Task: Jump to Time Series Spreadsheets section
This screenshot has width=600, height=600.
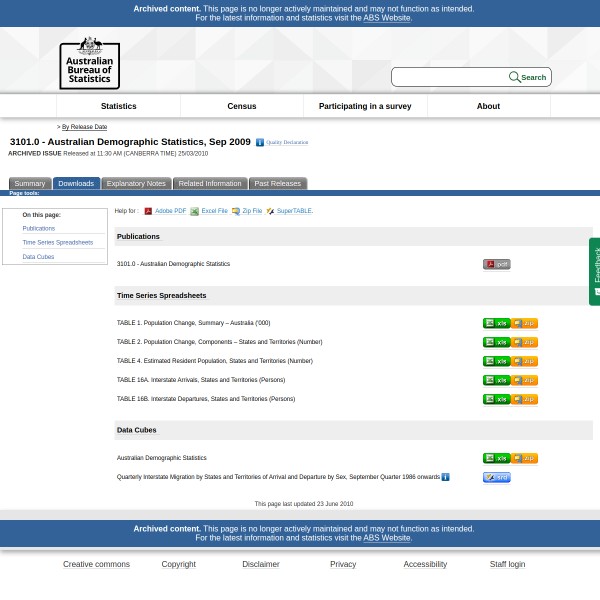Action: pyautogui.click(x=57, y=243)
